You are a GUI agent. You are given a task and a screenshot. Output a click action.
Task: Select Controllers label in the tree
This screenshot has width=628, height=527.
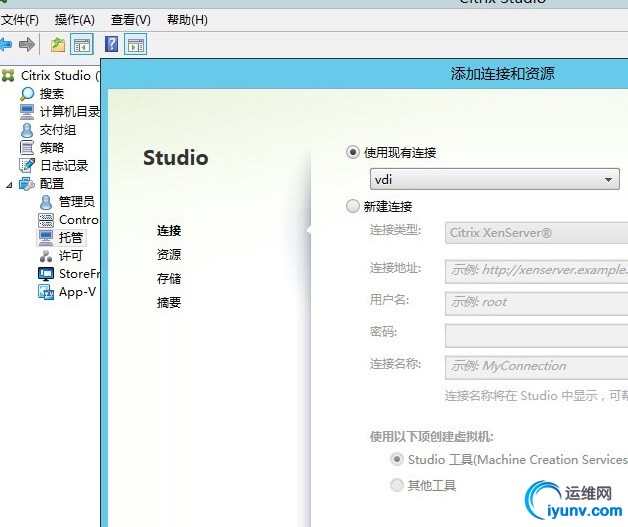point(79,219)
